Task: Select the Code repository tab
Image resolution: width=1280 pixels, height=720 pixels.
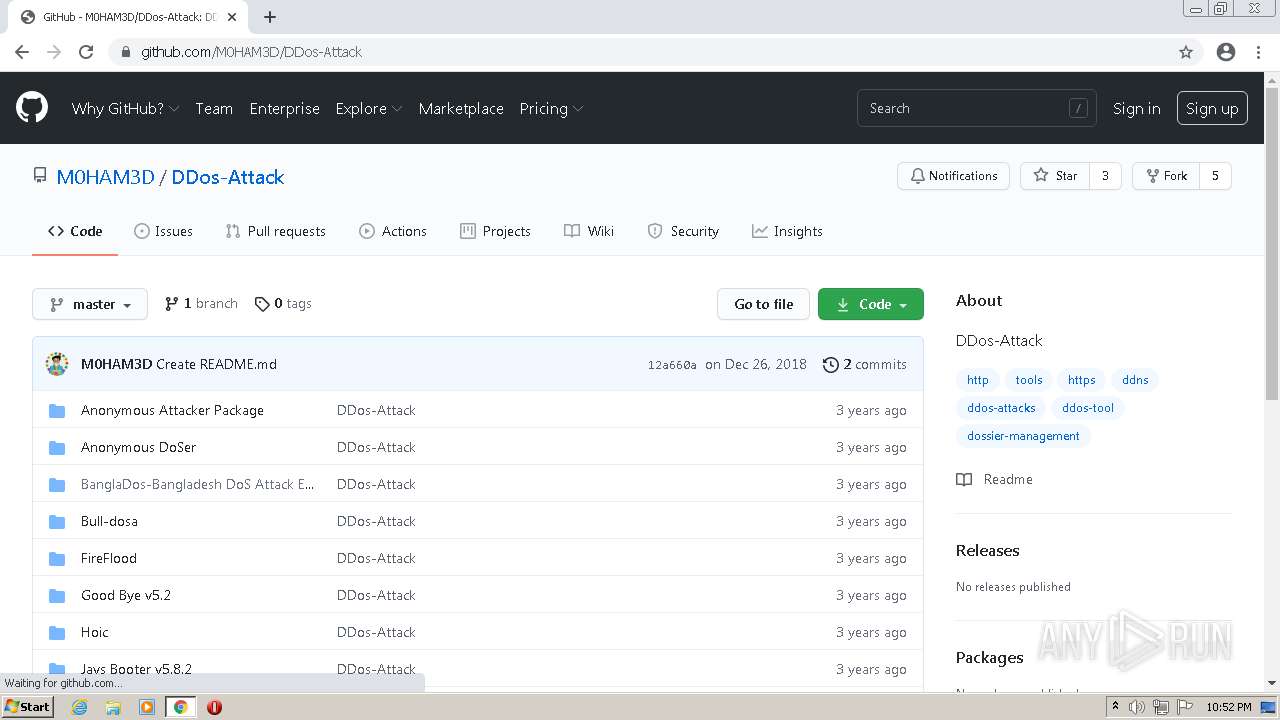Action: [x=75, y=231]
